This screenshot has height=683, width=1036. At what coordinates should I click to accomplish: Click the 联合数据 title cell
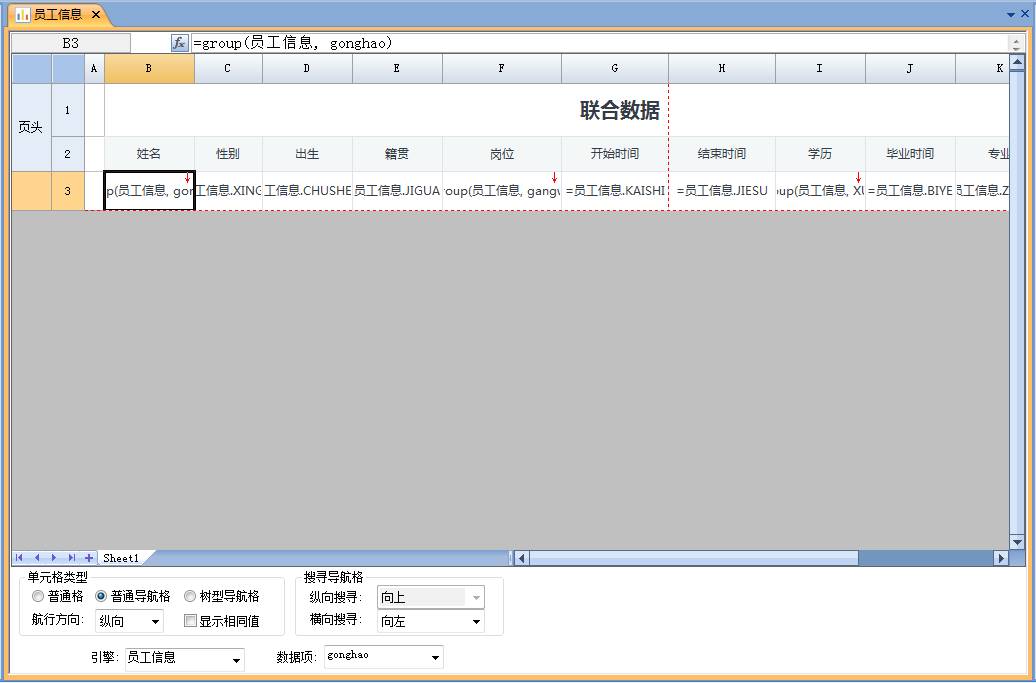coord(619,110)
